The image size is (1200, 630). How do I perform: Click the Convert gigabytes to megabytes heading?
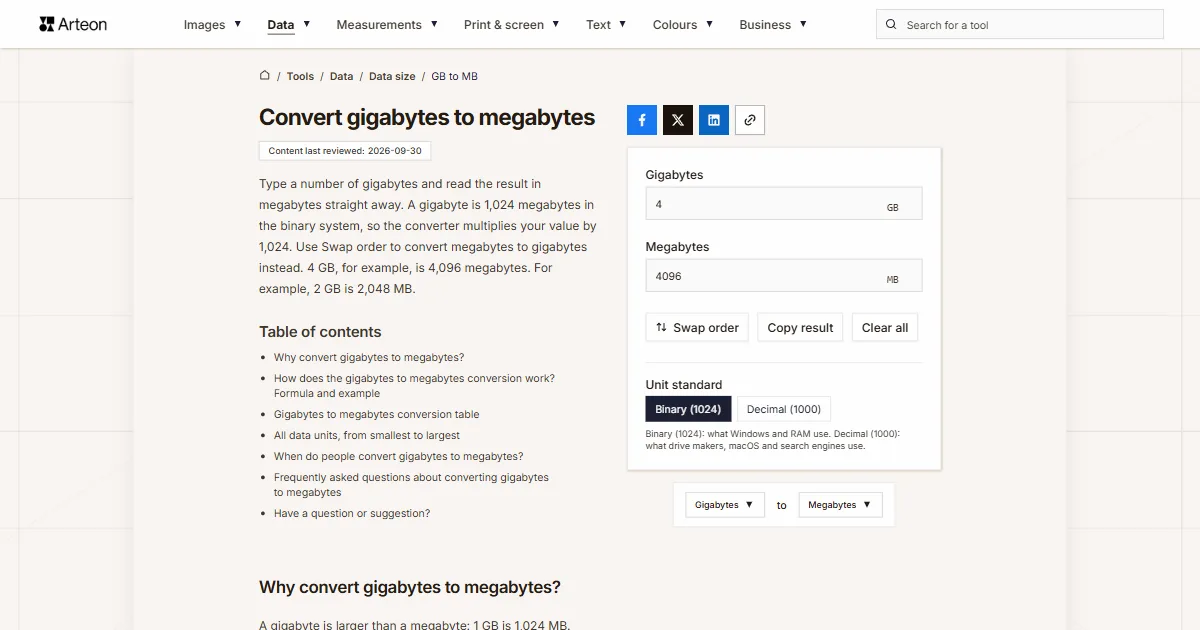(x=427, y=118)
